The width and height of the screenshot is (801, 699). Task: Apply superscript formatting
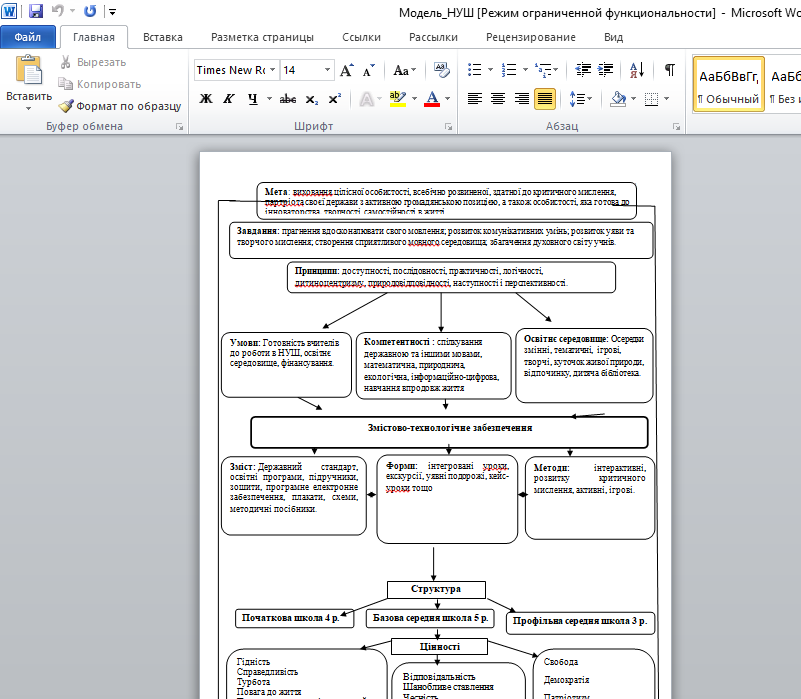click(x=335, y=99)
